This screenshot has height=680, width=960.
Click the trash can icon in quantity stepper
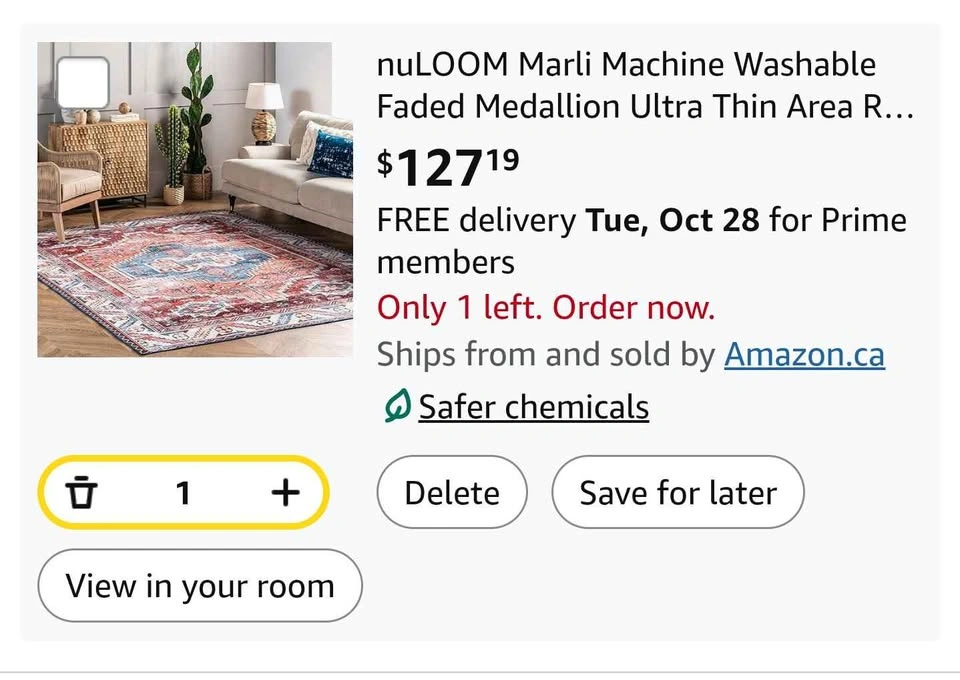[x=82, y=492]
